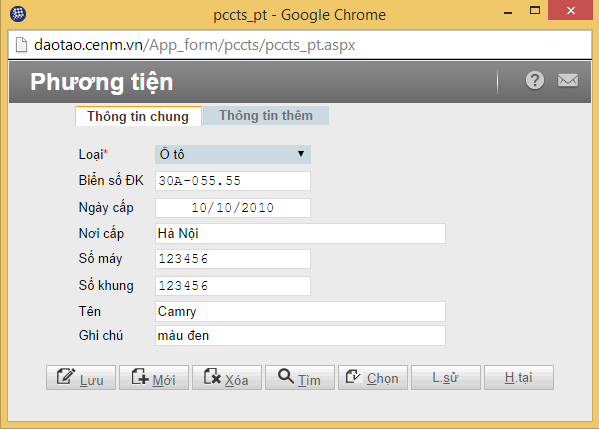Screen dimensions: 599x429
Task: Expand the Loại dropdown showing Ô tô
Action: (233, 154)
